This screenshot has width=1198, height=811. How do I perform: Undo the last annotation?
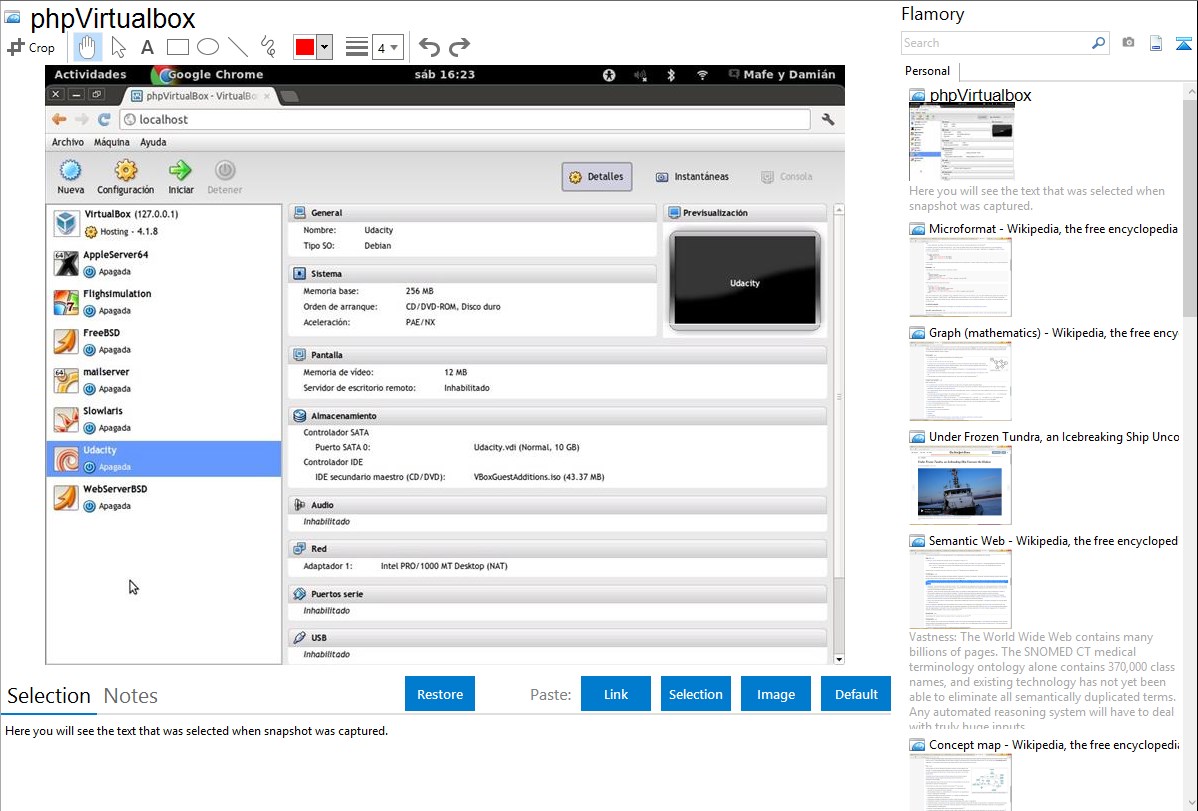point(429,47)
